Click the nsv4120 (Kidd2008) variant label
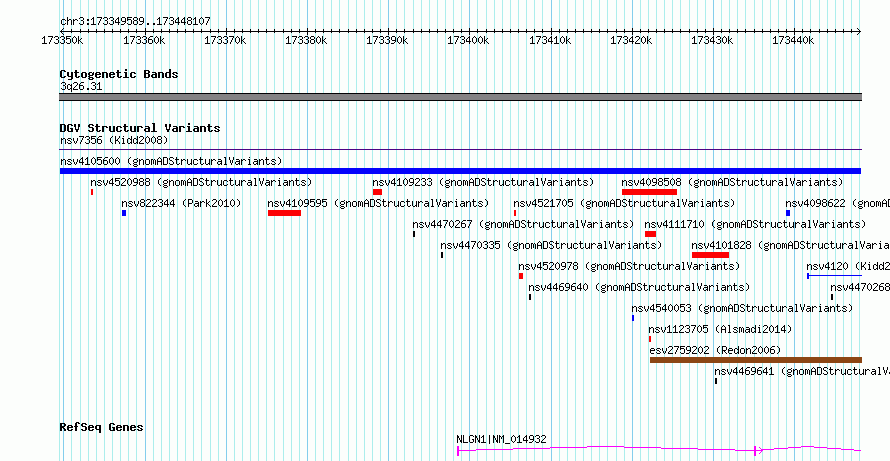The width and height of the screenshot is (890, 461). pyautogui.click(x=848, y=266)
